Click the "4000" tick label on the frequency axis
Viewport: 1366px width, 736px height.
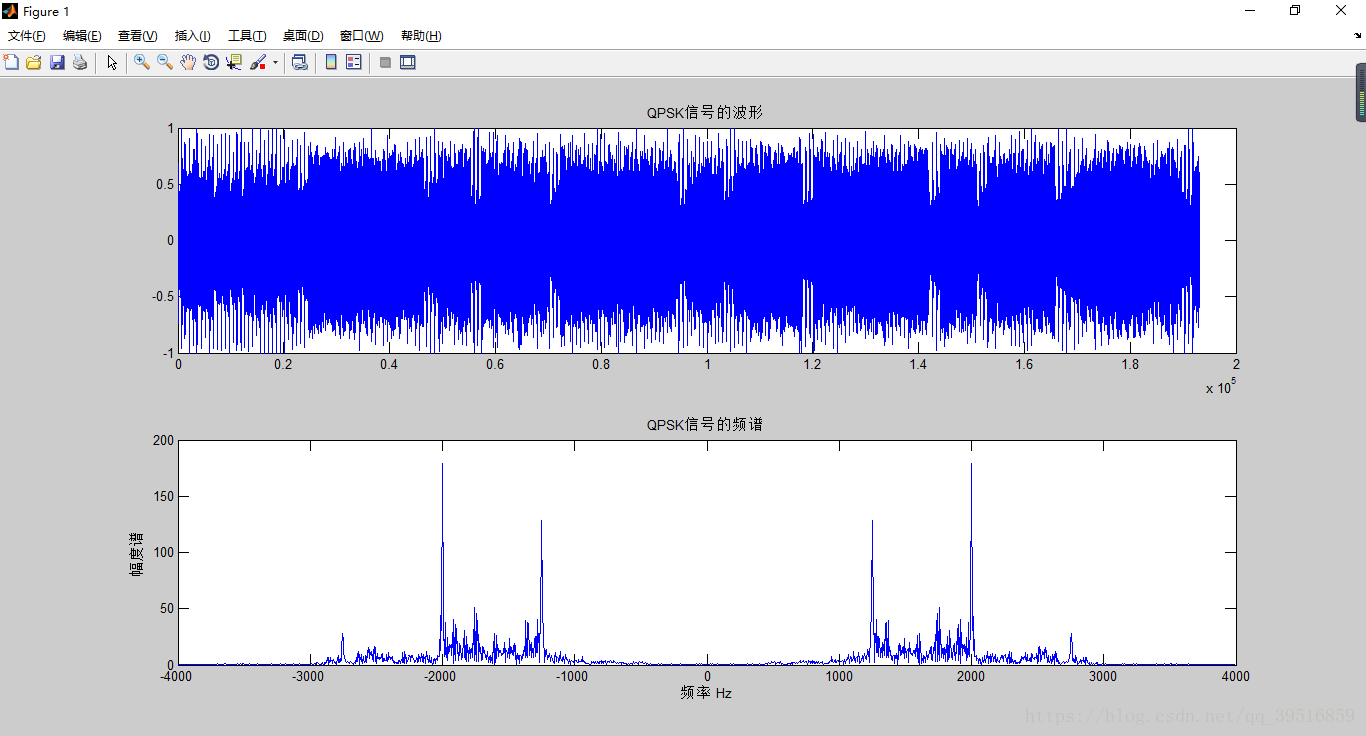1235,677
